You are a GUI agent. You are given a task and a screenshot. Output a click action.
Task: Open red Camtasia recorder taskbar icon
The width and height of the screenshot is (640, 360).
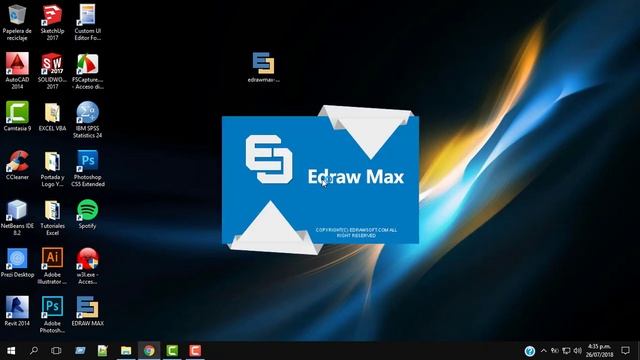(x=195, y=351)
